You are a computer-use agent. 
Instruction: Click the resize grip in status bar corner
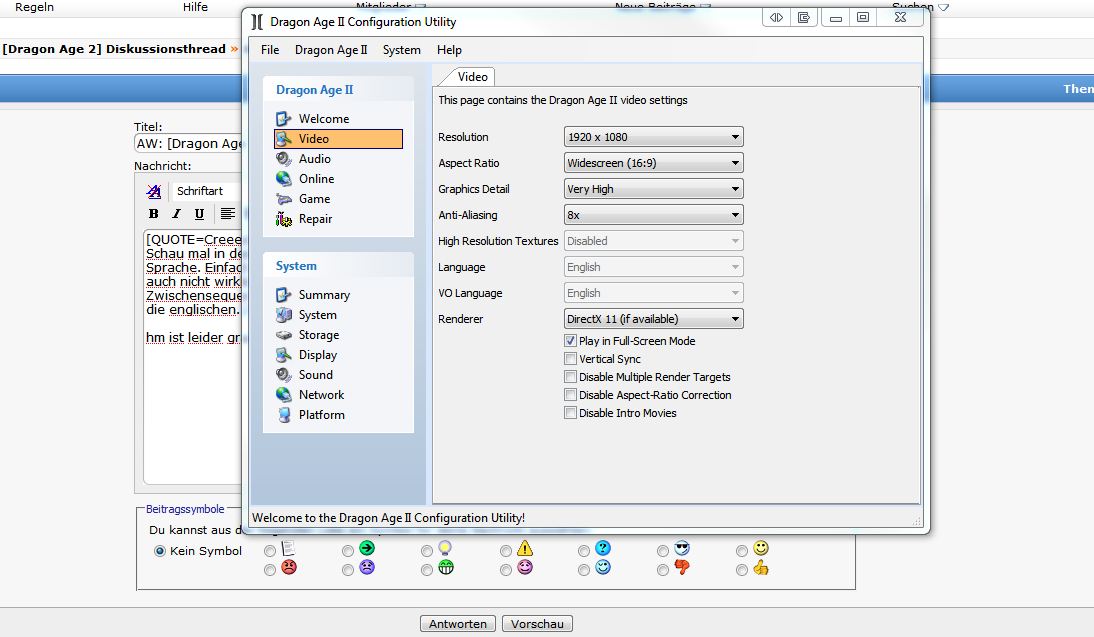(x=916, y=520)
